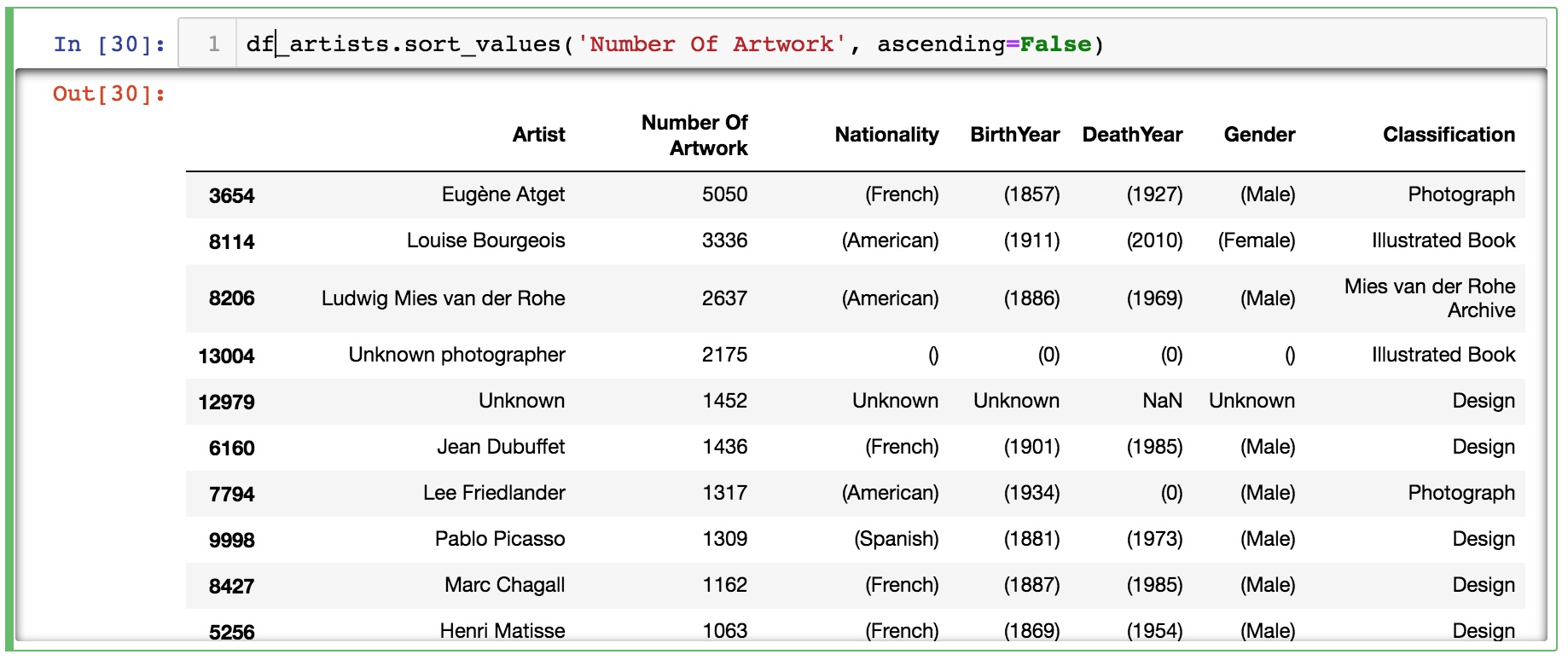The height and width of the screenshot is (660, 1568).
Task: Click the Out[30] output prompt
Action: [109, 94]
